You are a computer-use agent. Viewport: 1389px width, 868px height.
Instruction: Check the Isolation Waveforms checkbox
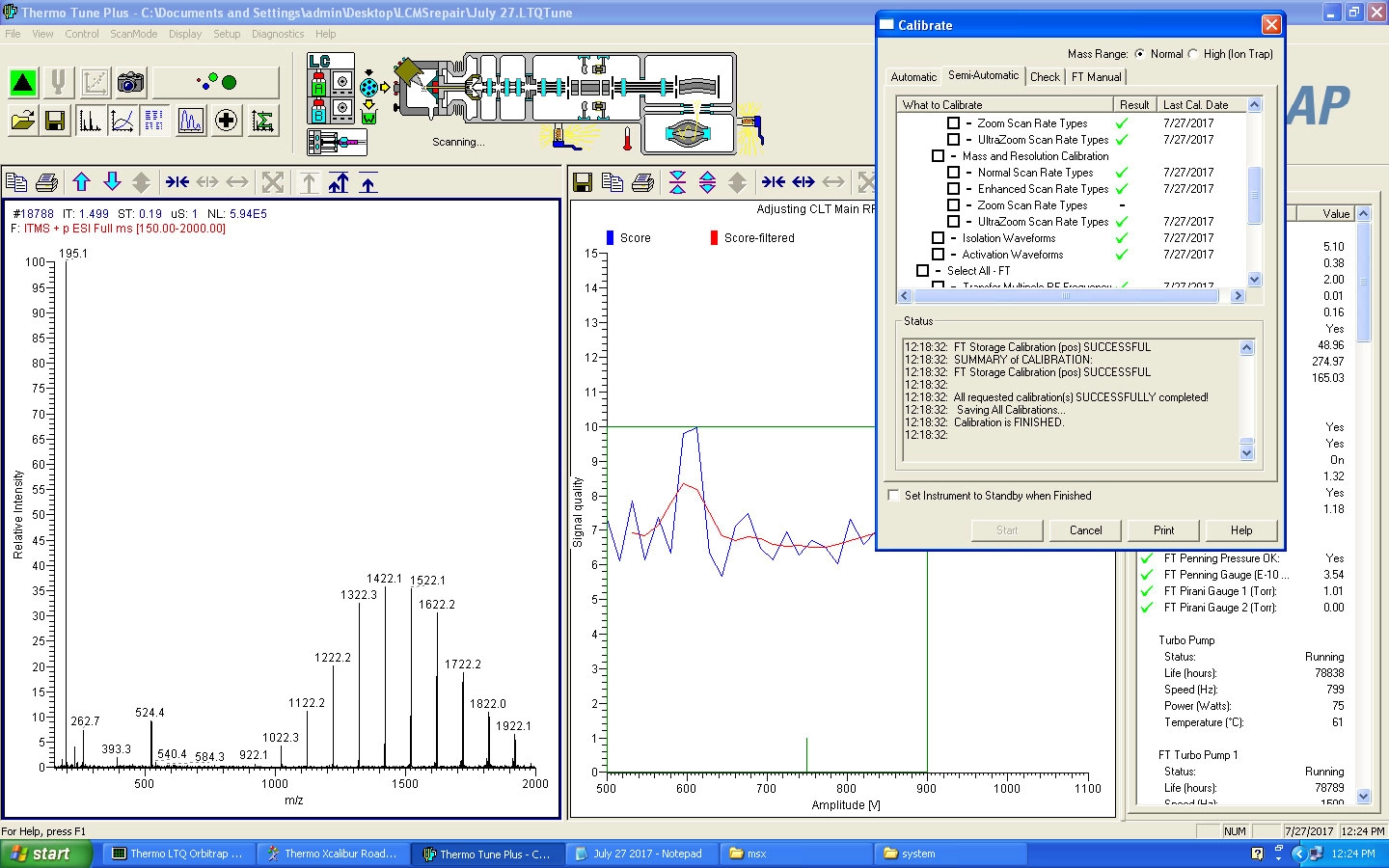[938, 238]
